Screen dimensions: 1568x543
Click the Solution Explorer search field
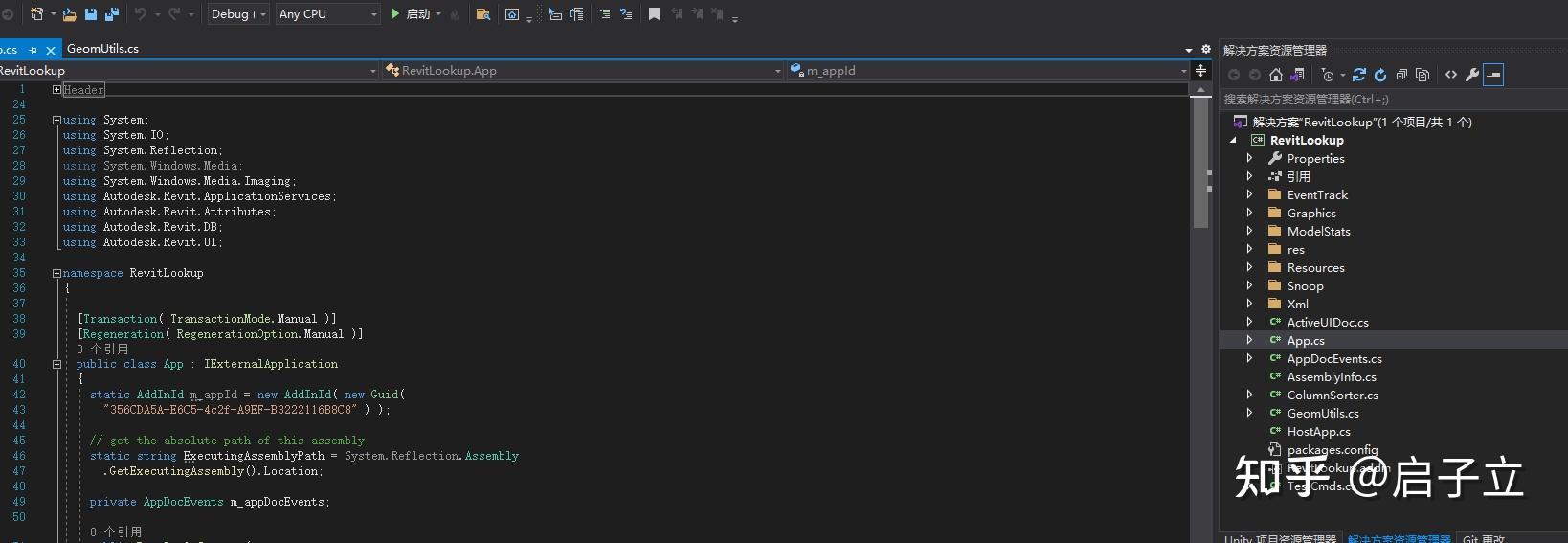tap(1393, 100)
